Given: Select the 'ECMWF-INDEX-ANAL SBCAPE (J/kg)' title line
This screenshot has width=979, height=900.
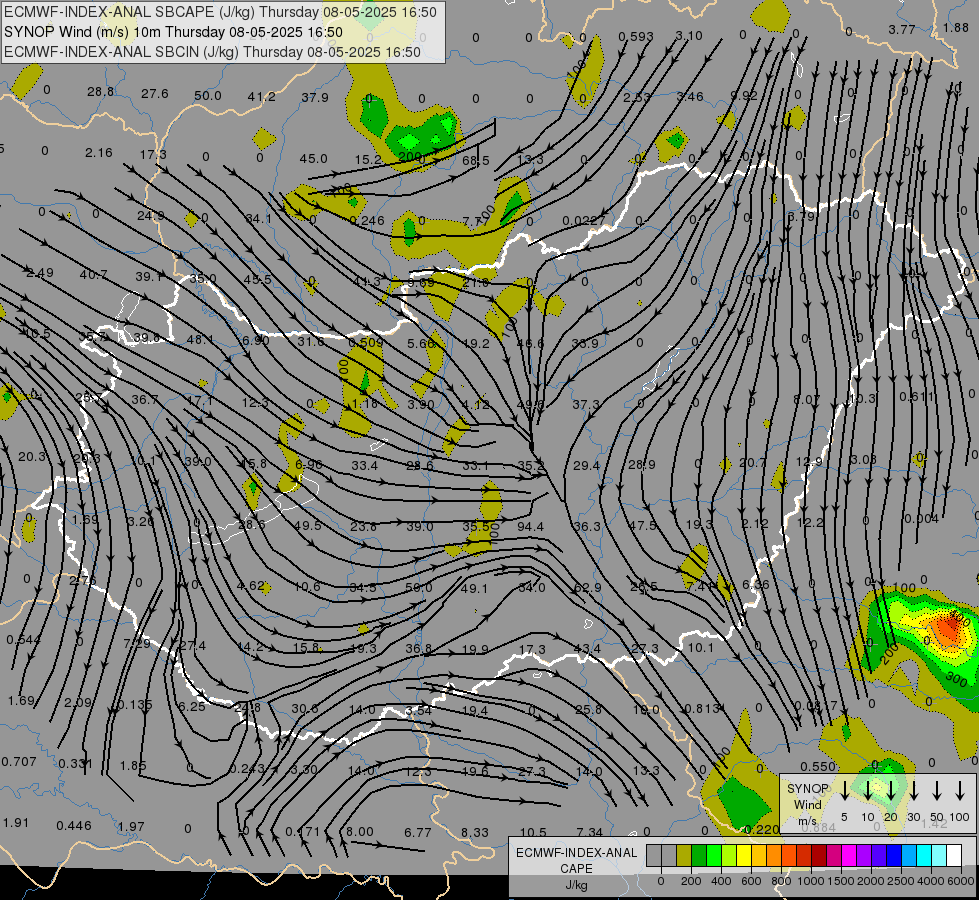Looking at the screenshot, I should pyautogui.click(x=220, y=12).
